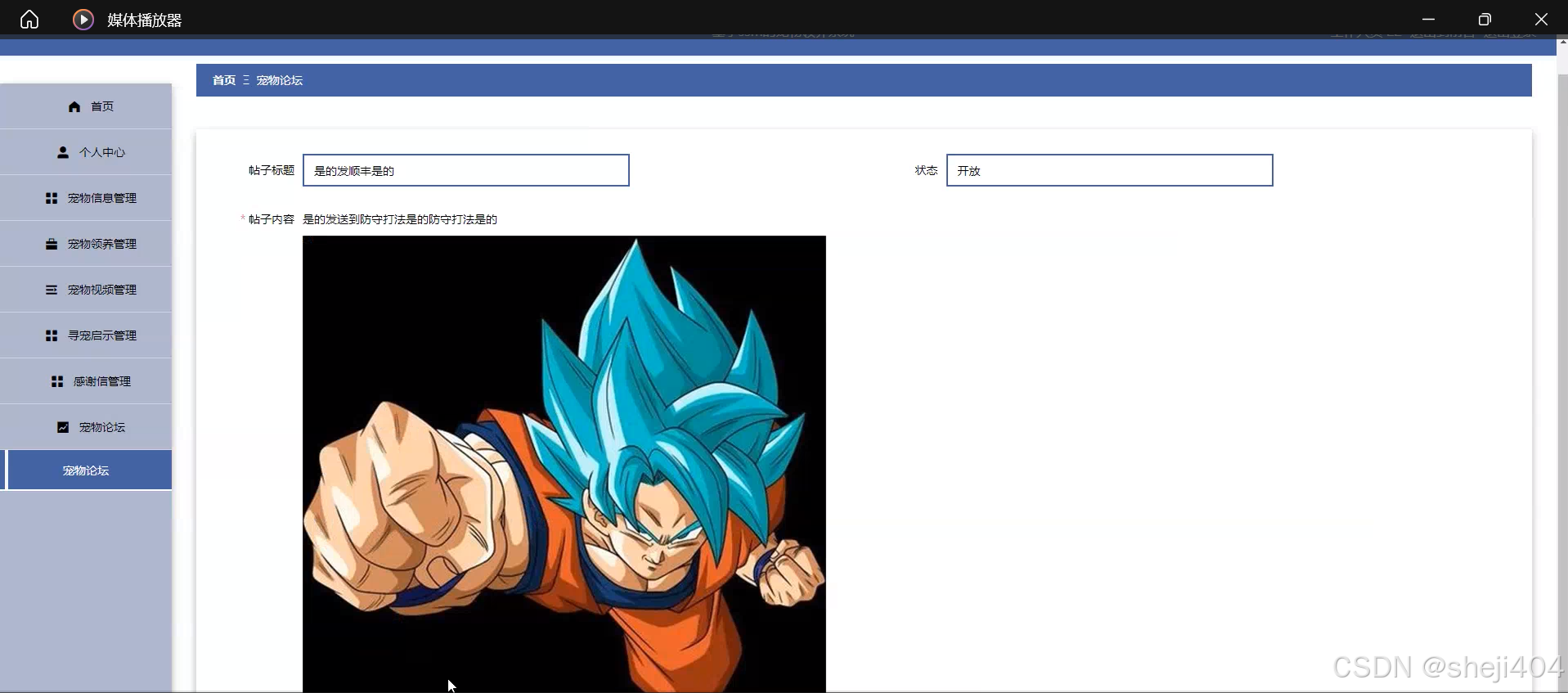Open 宠物领养管理 sidebar menu
This screenshot has width=1568, height=693.
coord(86,244)
